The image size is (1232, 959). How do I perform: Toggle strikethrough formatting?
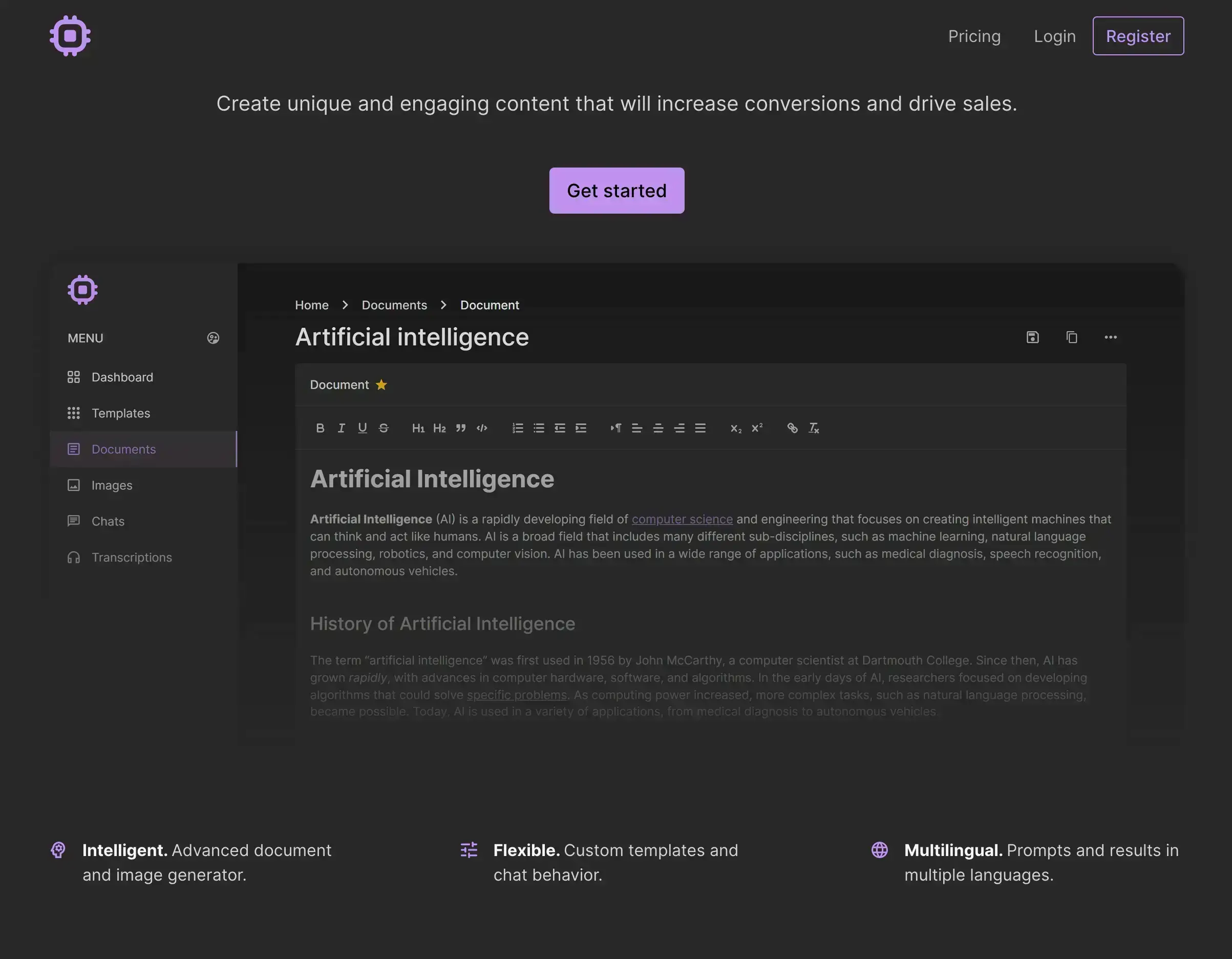click(x=384, y=428)
